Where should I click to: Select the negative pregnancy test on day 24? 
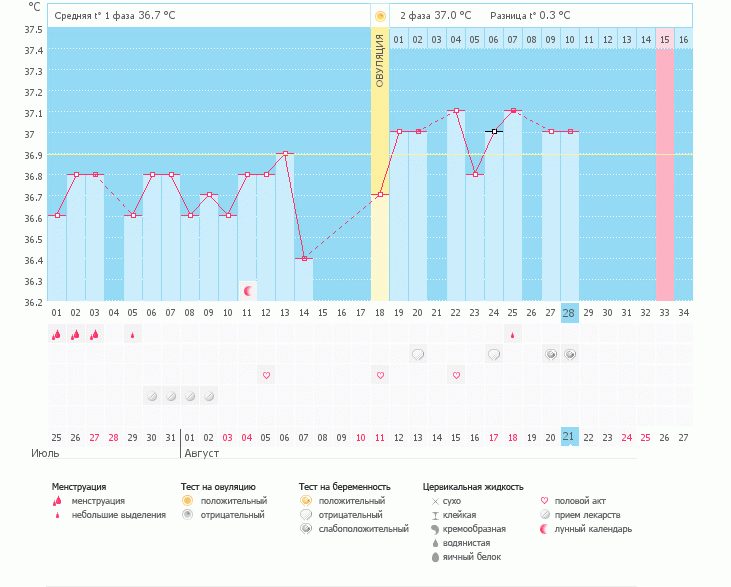coord(494,354)
